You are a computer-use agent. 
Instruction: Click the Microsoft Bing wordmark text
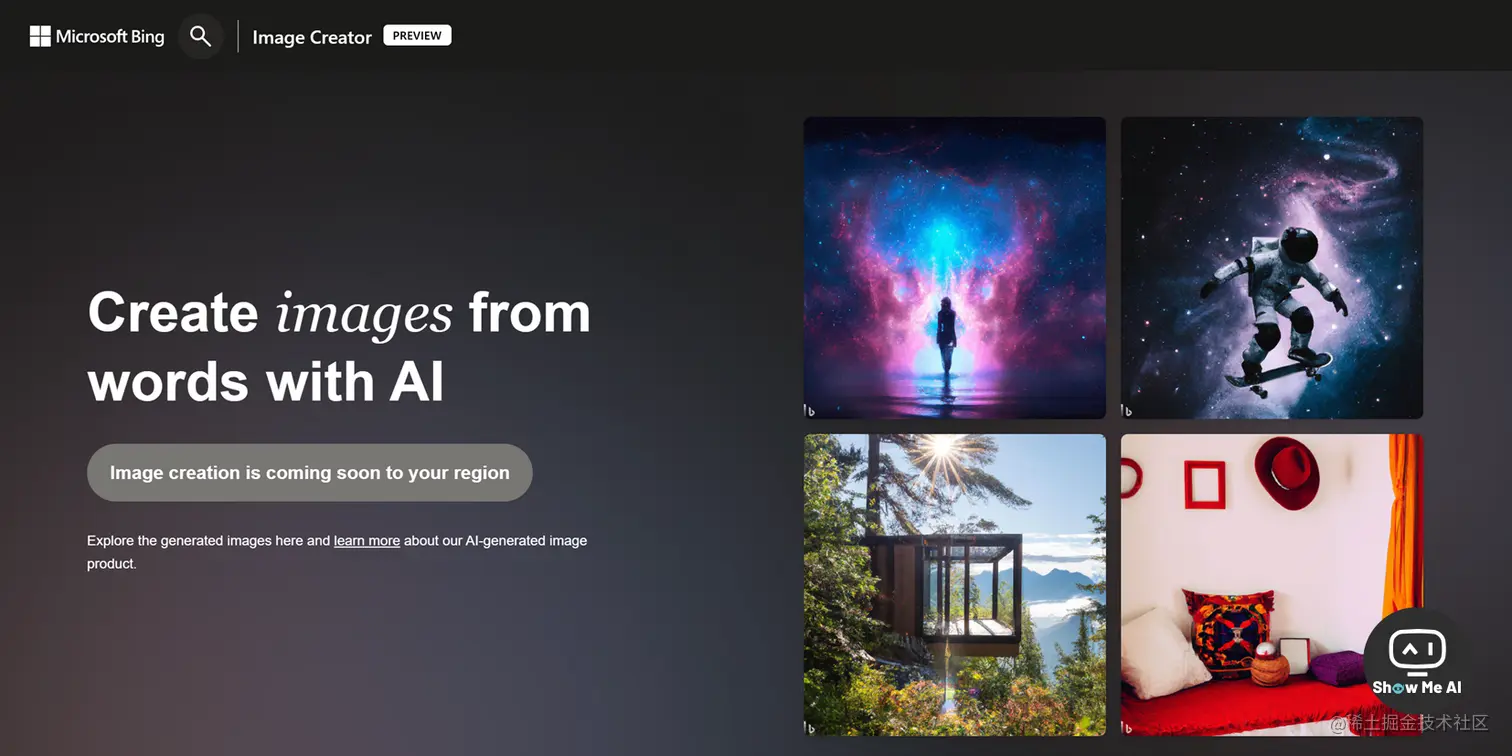click(110, 37)
